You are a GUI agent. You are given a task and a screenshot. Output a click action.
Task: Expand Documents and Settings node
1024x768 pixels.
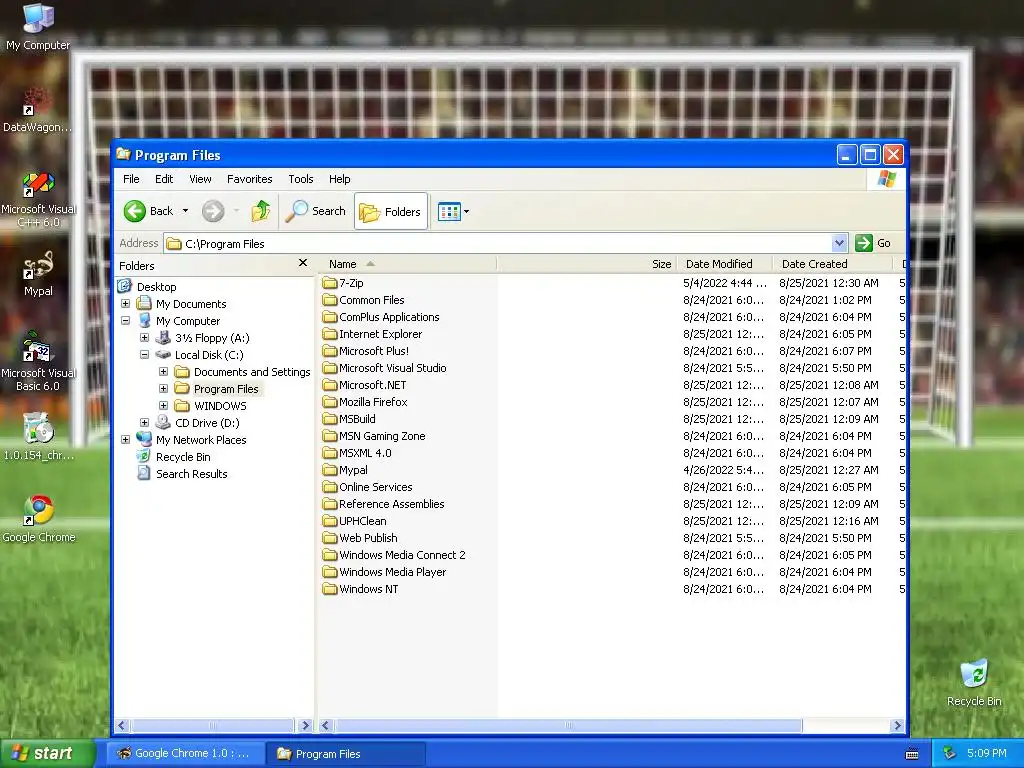point(163,372)
